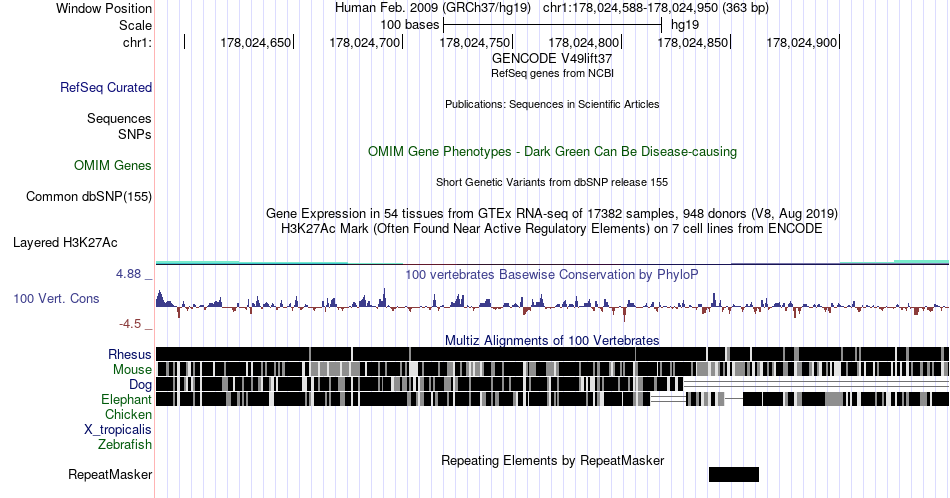Open the OMIM Genes track label
Screen dimensions: 950x498
[113, 165]
